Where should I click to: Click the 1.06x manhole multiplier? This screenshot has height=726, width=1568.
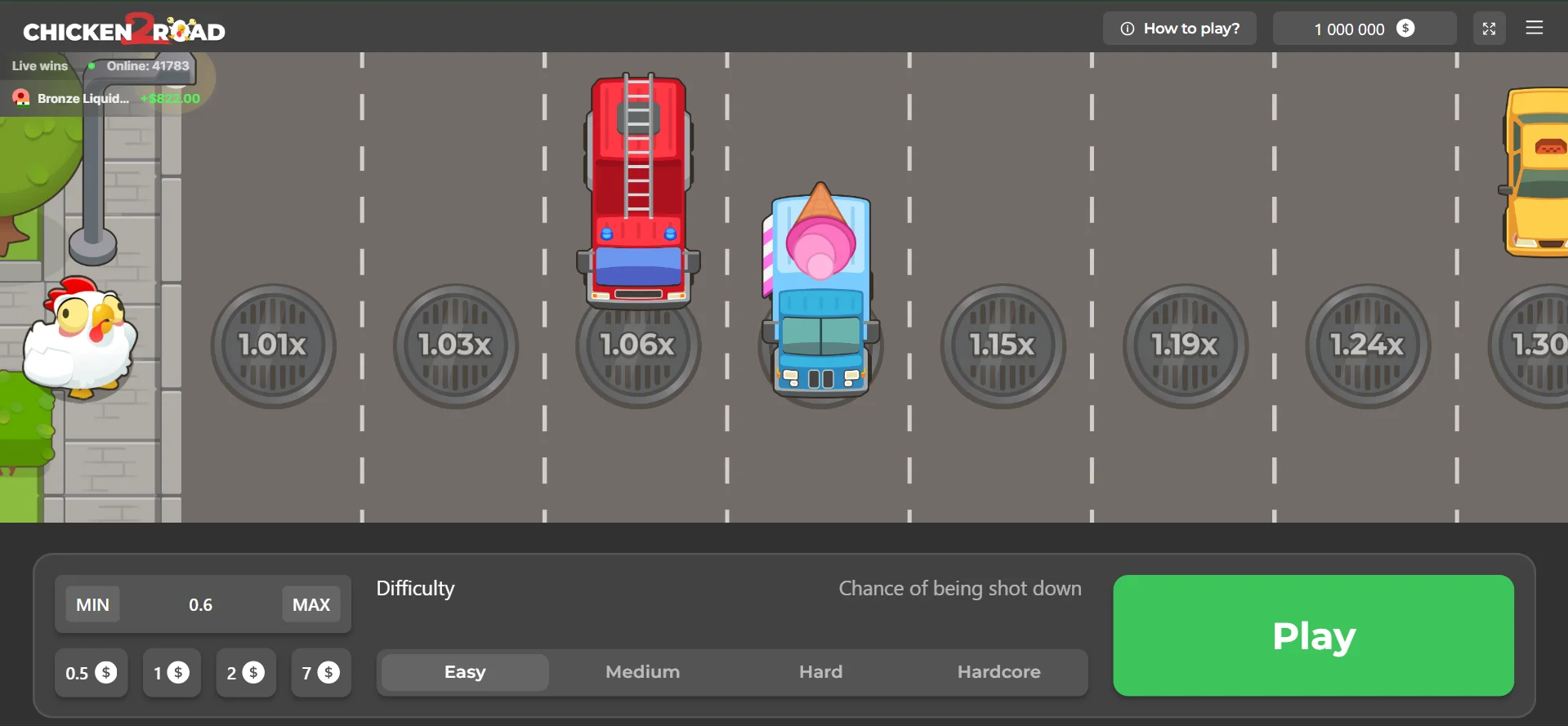[x=638, y=347]
